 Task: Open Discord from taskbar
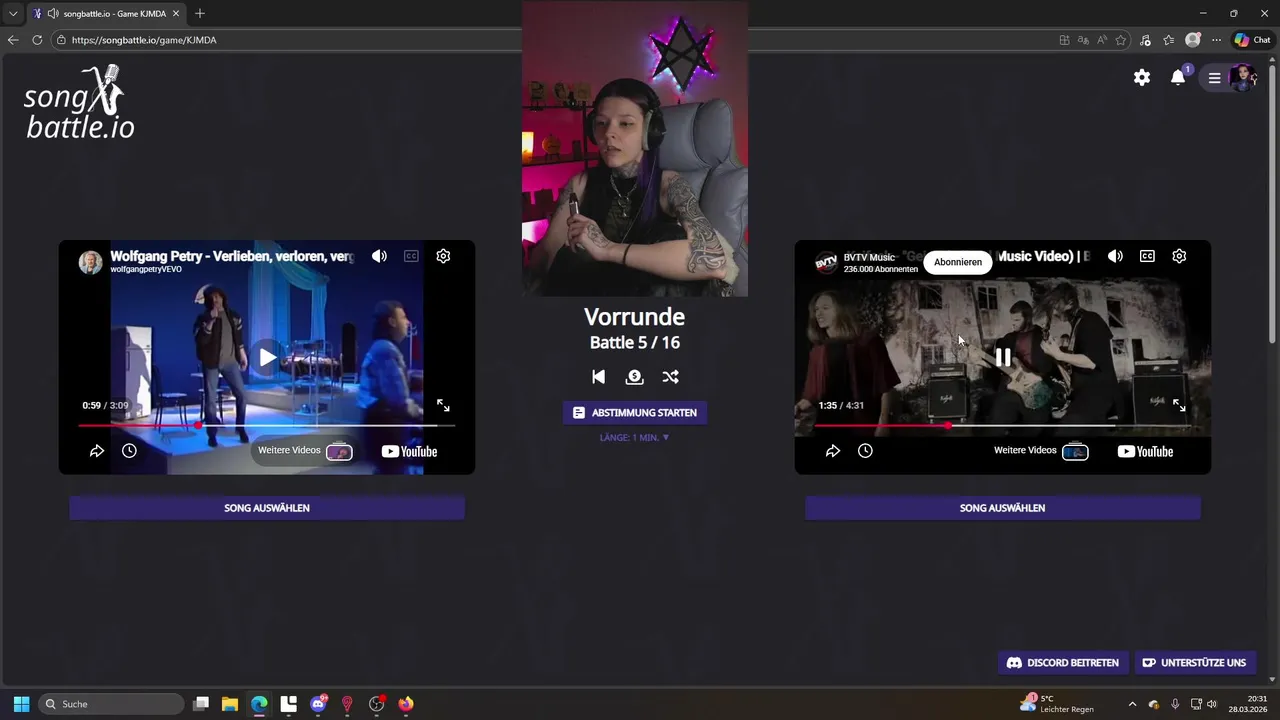tap(319, 704)
